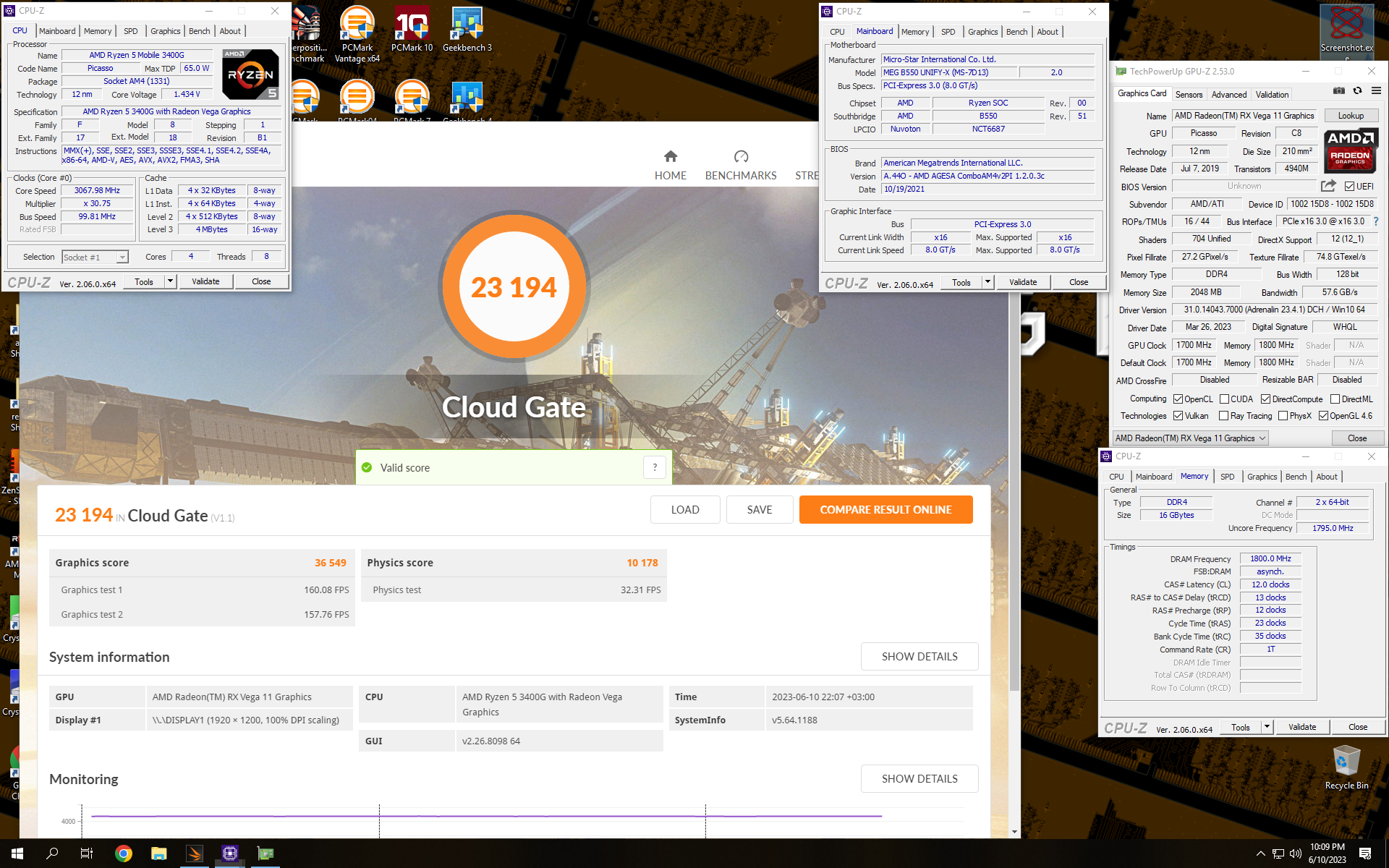The height and width of the screenshot is (868, 1389).
Task: Open the Socket #1 selection dropdown in CPU-Z
Action: point(95,258)
